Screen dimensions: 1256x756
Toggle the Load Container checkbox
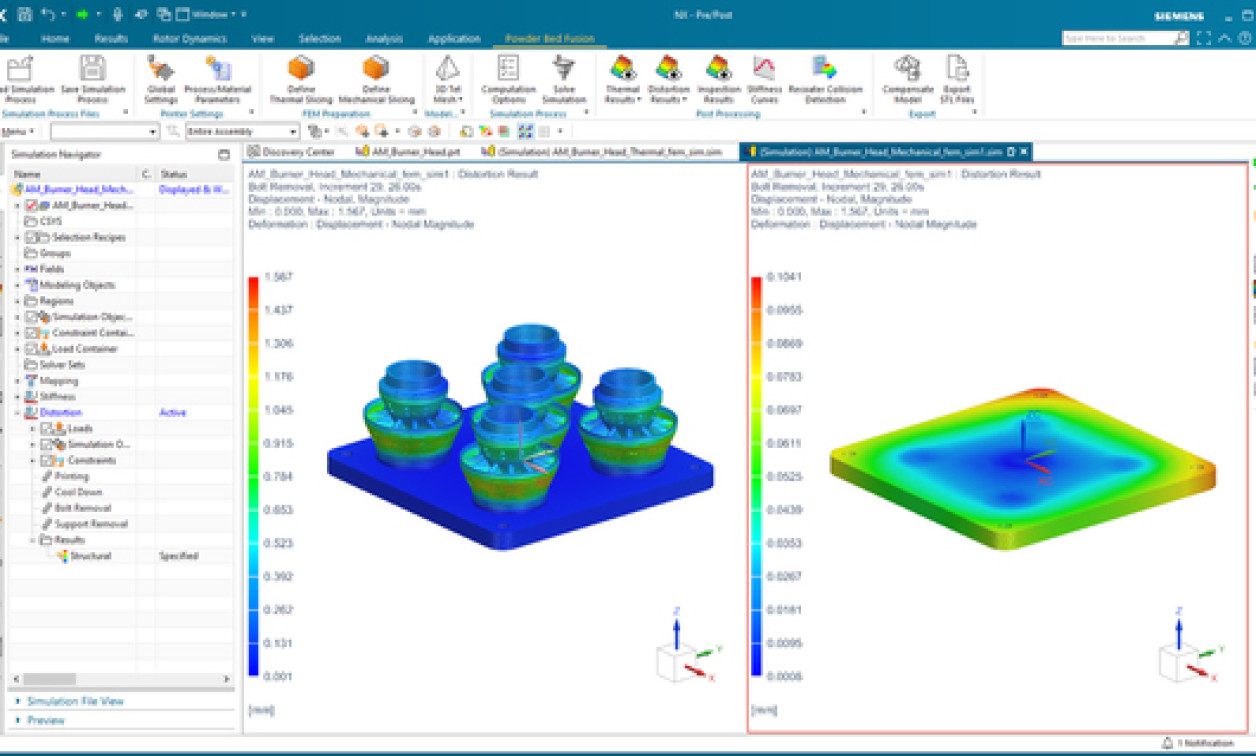coord(32,348)
